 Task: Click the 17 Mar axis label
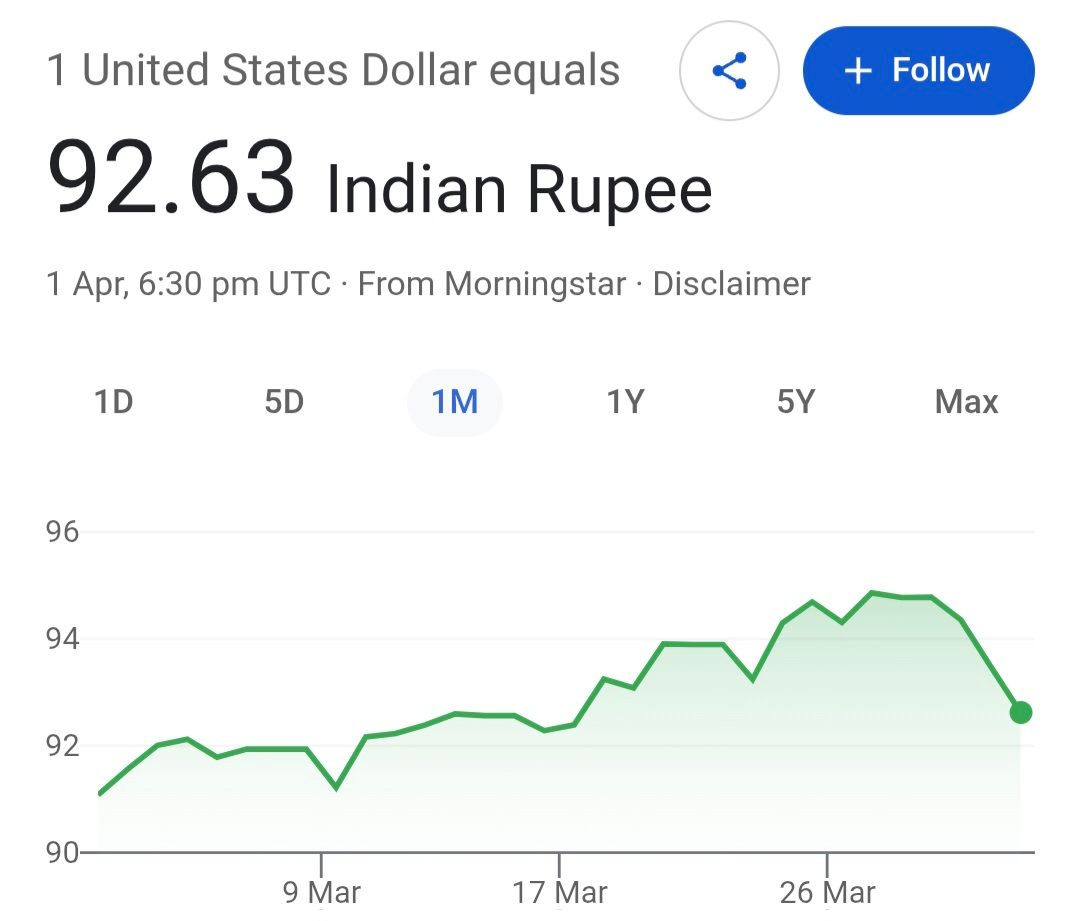click(x=559, y=891)
